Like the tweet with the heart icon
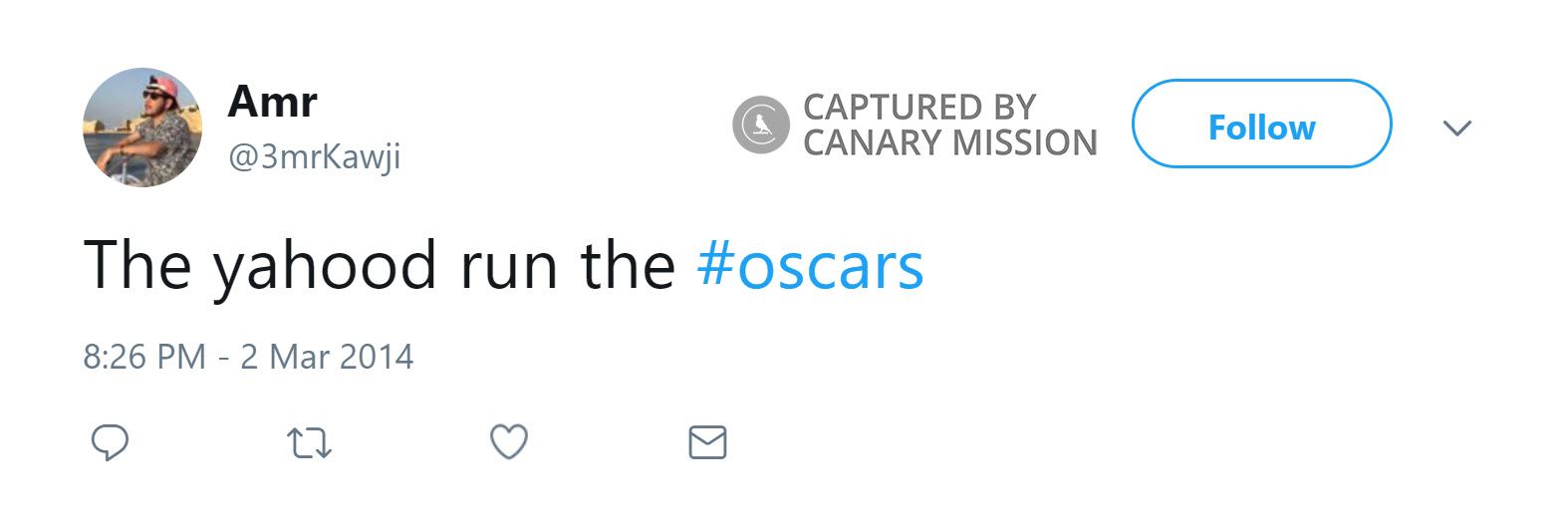 pos(508,442)
